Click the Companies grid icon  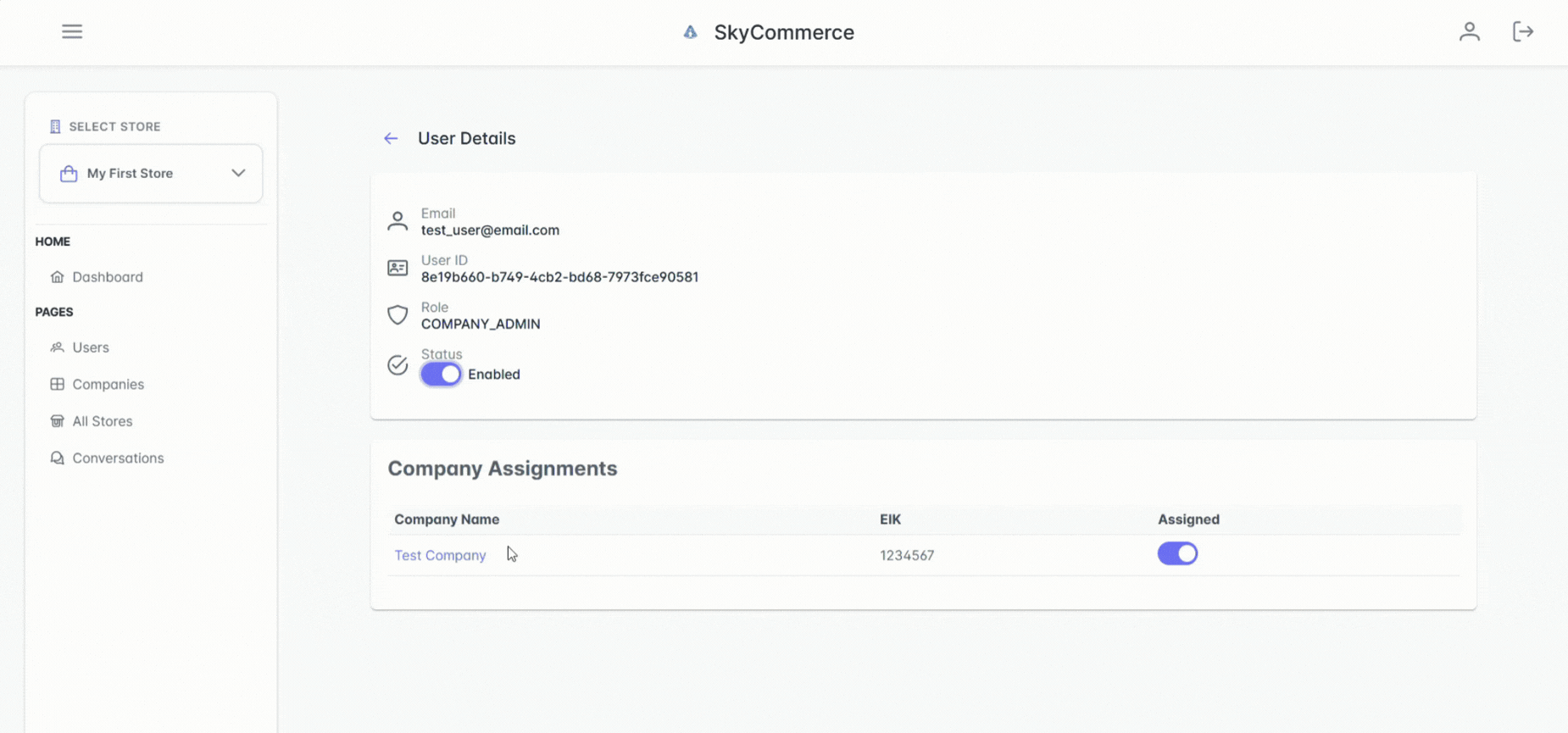57,384
